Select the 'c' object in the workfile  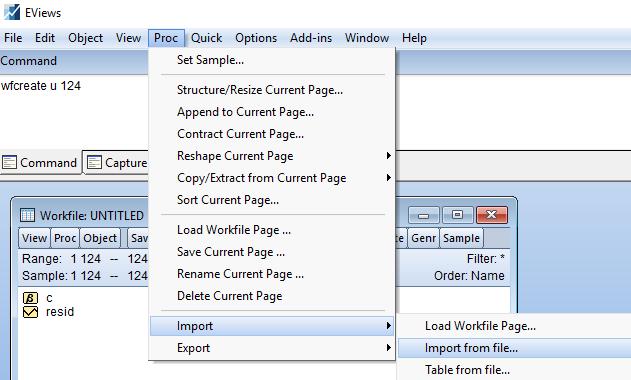(49, 298)
